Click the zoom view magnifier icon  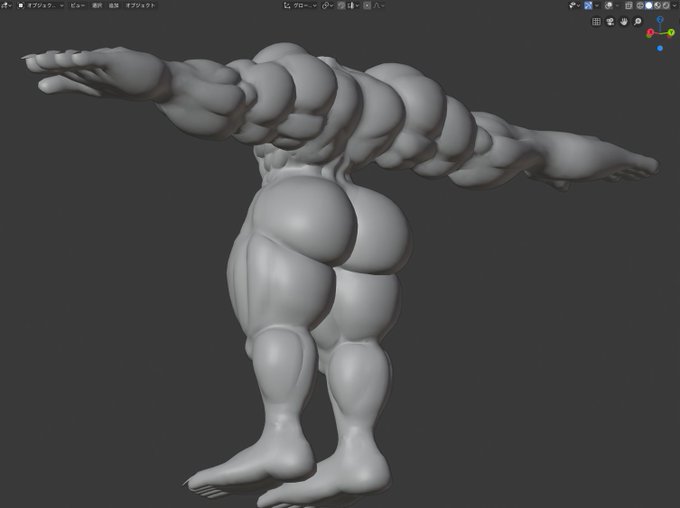coord(638,21)
